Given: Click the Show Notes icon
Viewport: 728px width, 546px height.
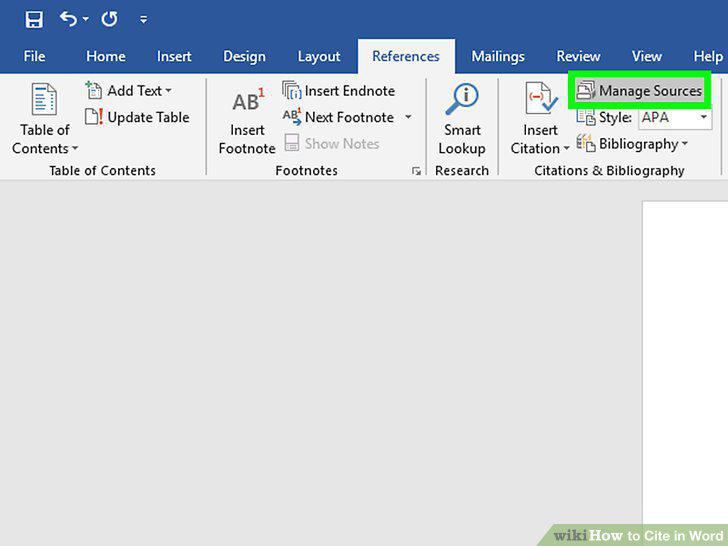Looking at the screenshot, I should 292,143.
